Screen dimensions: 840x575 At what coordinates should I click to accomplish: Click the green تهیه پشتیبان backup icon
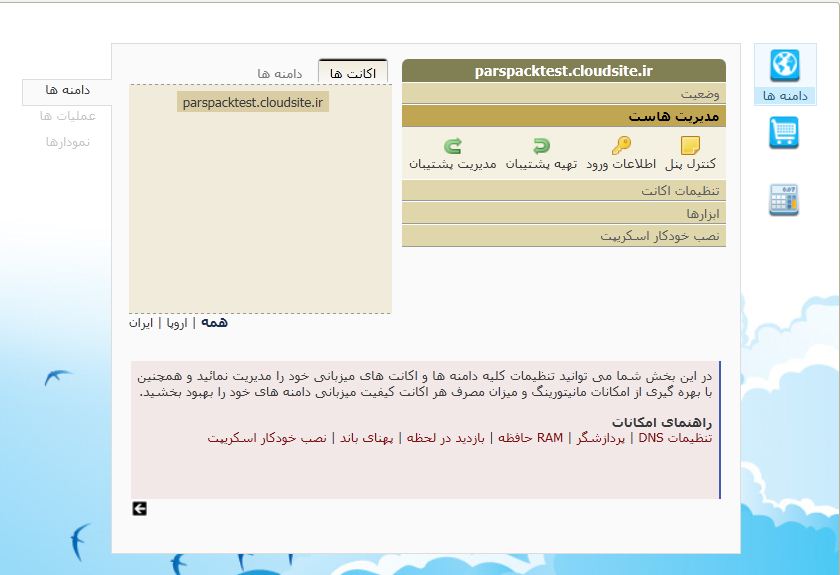point(542,146)
